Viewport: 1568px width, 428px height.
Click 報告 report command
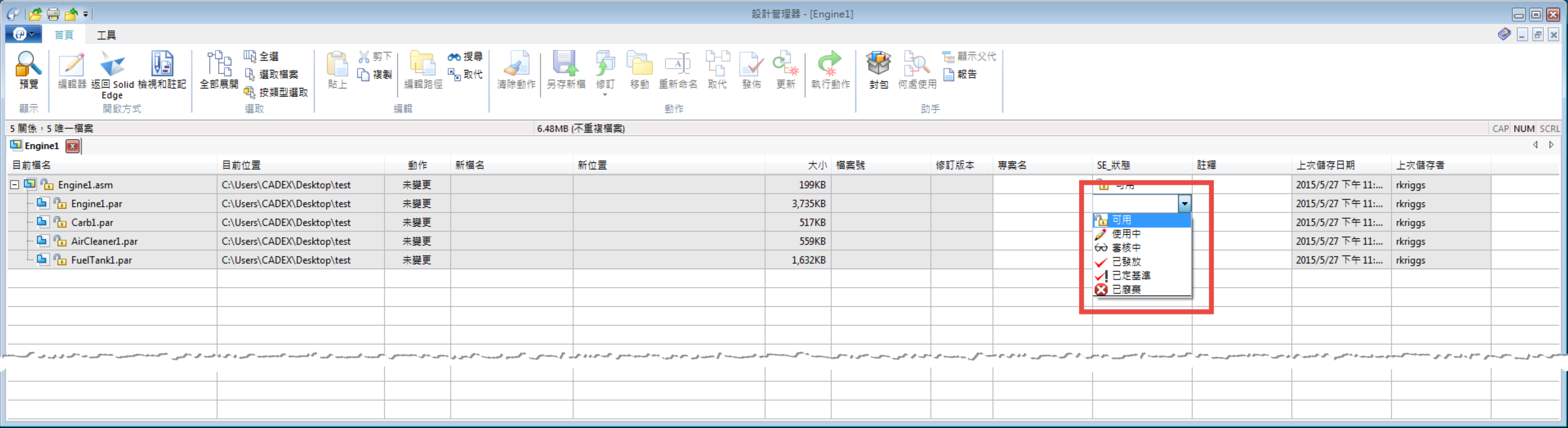click(x=960, y=74)
